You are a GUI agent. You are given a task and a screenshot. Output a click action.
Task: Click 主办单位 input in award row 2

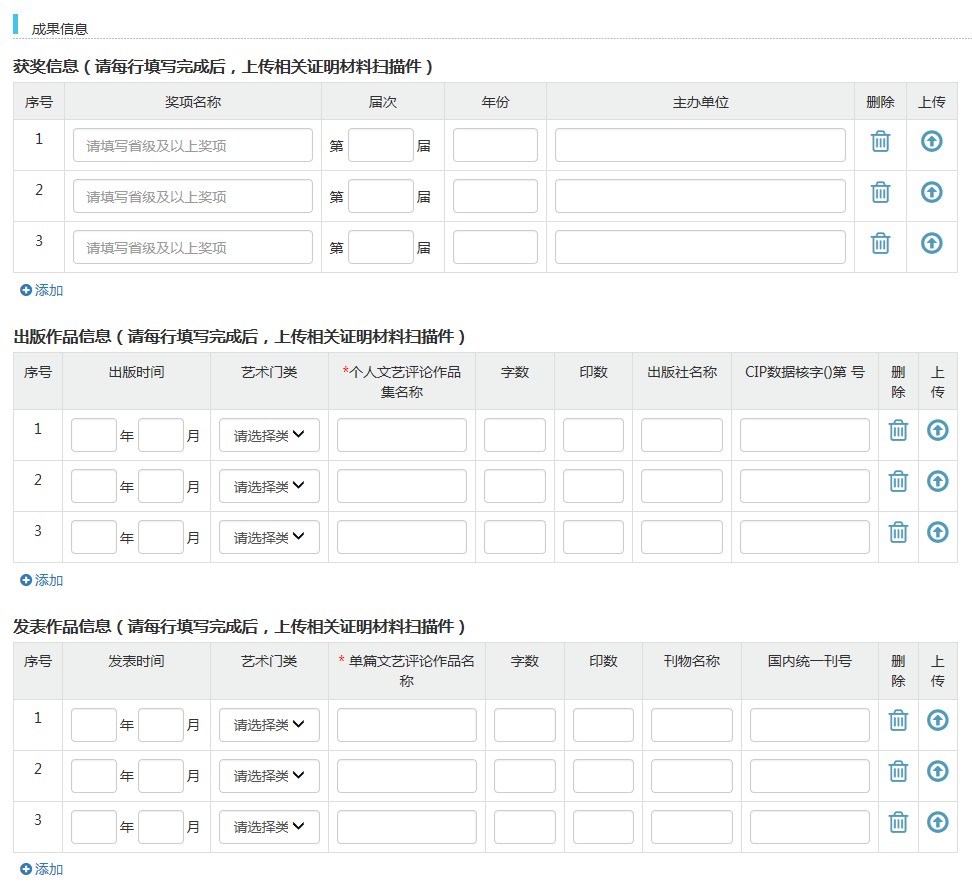[x=700, y=196]
